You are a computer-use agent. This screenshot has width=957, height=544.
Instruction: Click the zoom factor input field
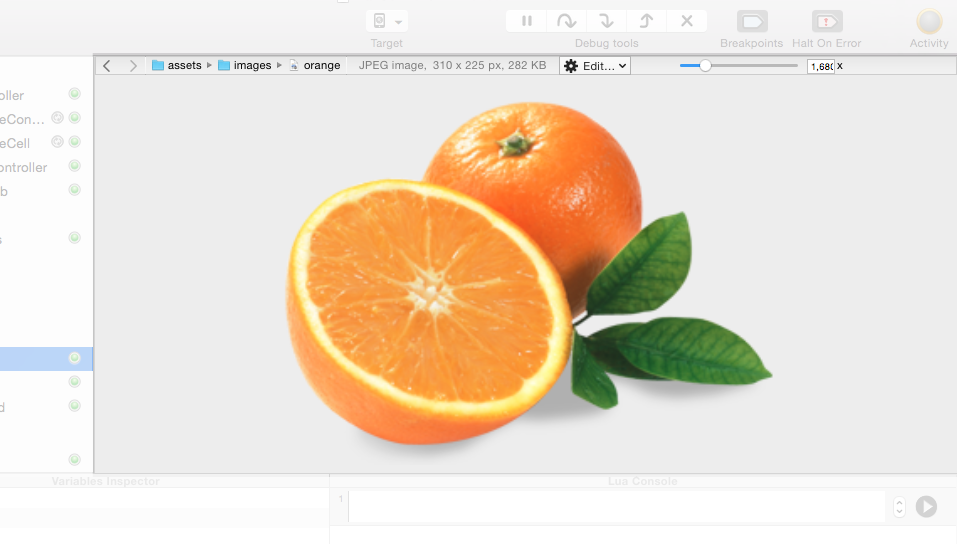(x=821, y=66)
